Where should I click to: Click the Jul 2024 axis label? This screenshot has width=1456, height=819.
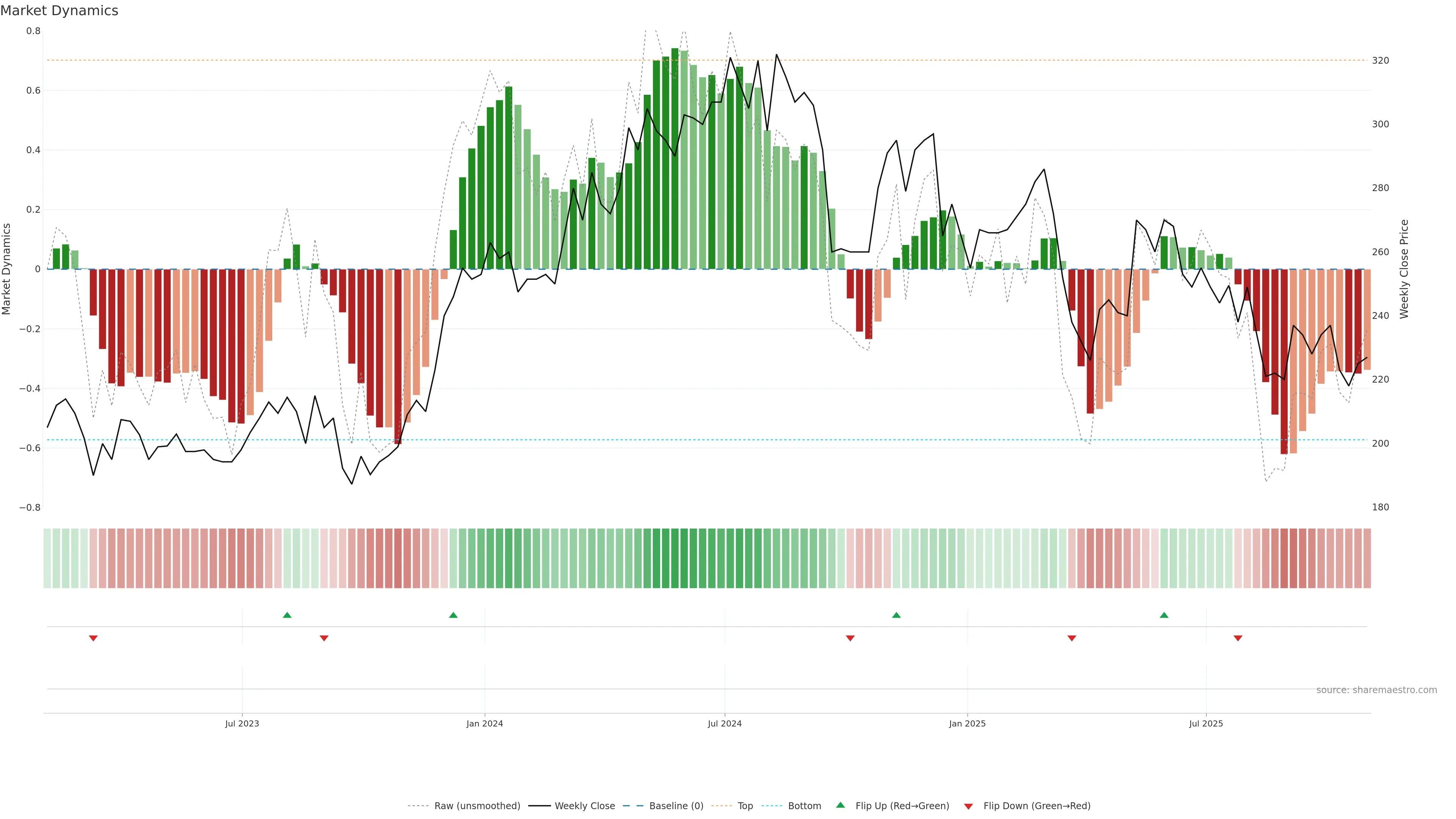click(725, 723)
